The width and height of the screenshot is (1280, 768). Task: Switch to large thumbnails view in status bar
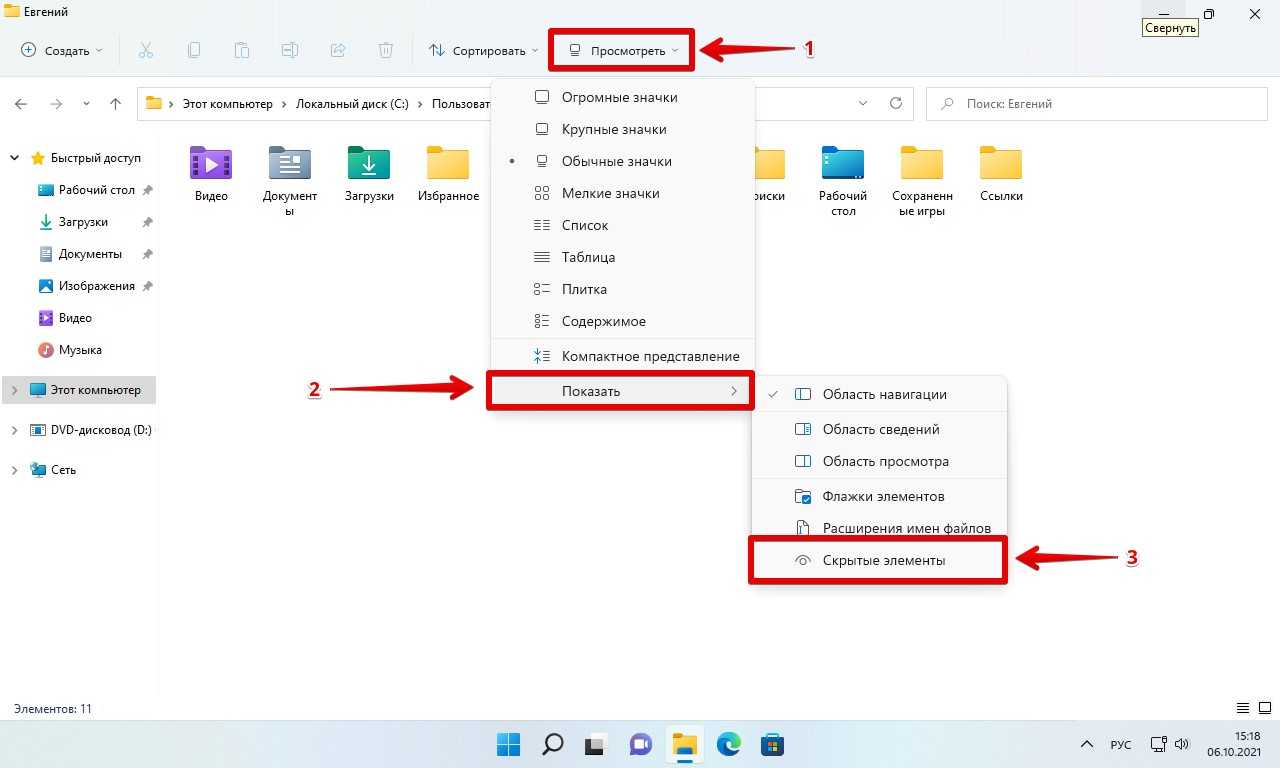(x=1263, y=708)
